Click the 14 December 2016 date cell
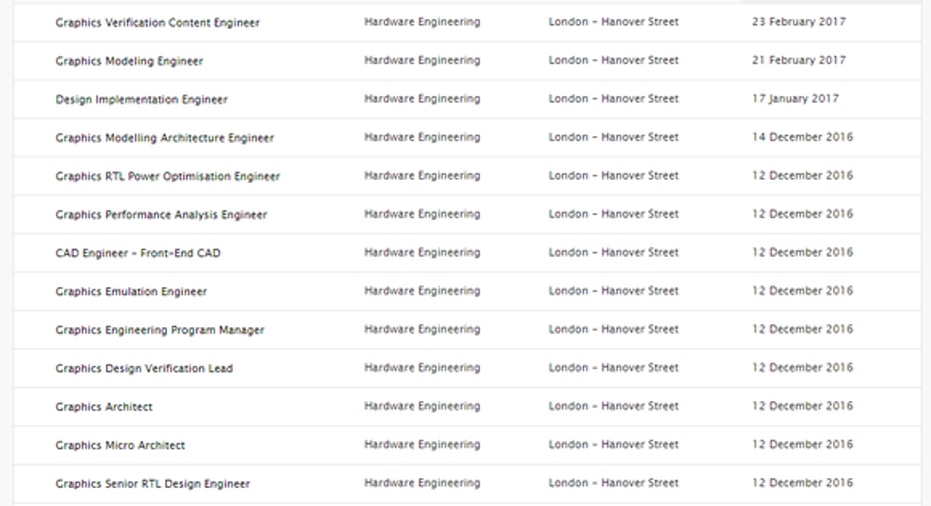 click(x=802, y=137)
